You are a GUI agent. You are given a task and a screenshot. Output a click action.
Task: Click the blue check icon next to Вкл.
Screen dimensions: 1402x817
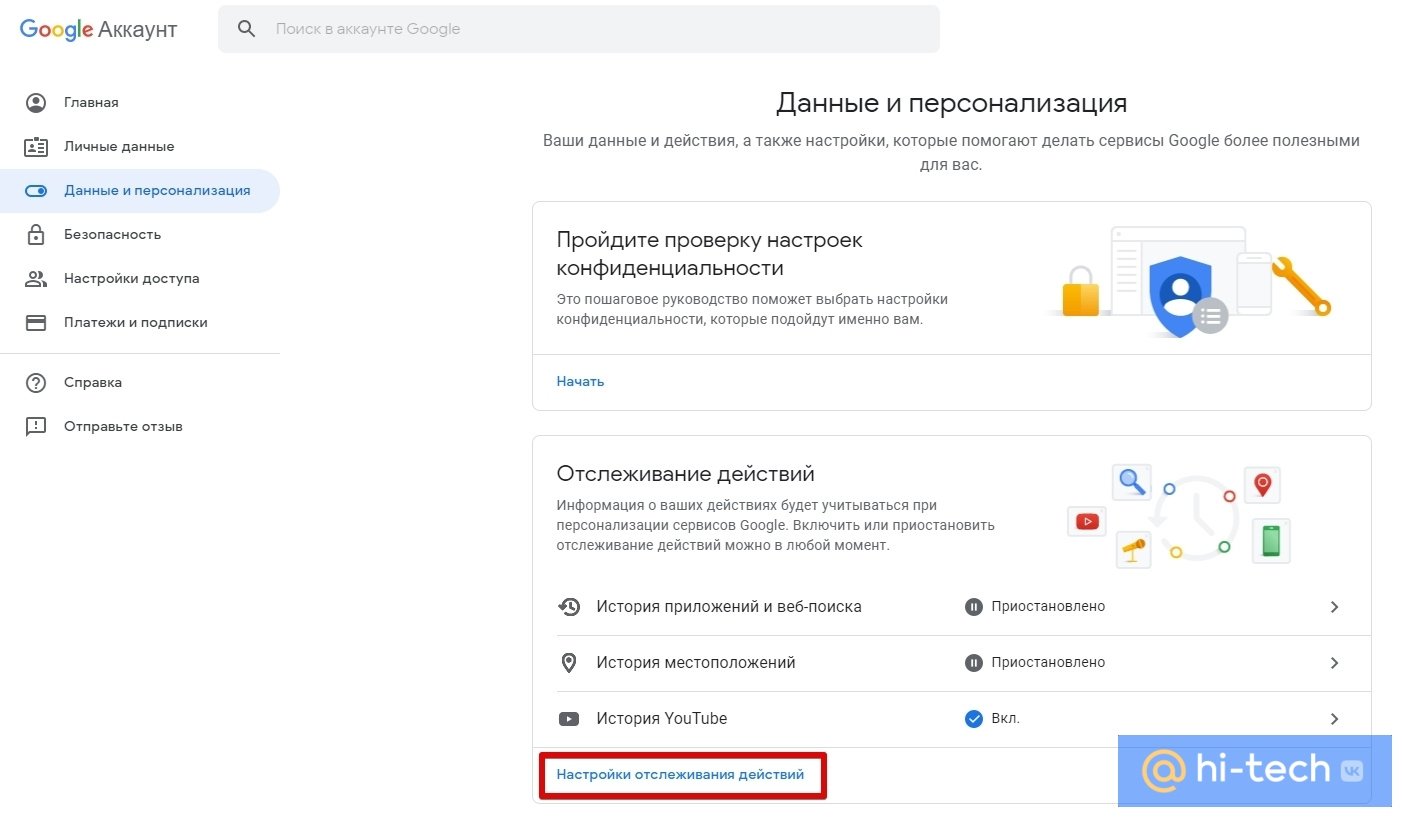point(973,719)
